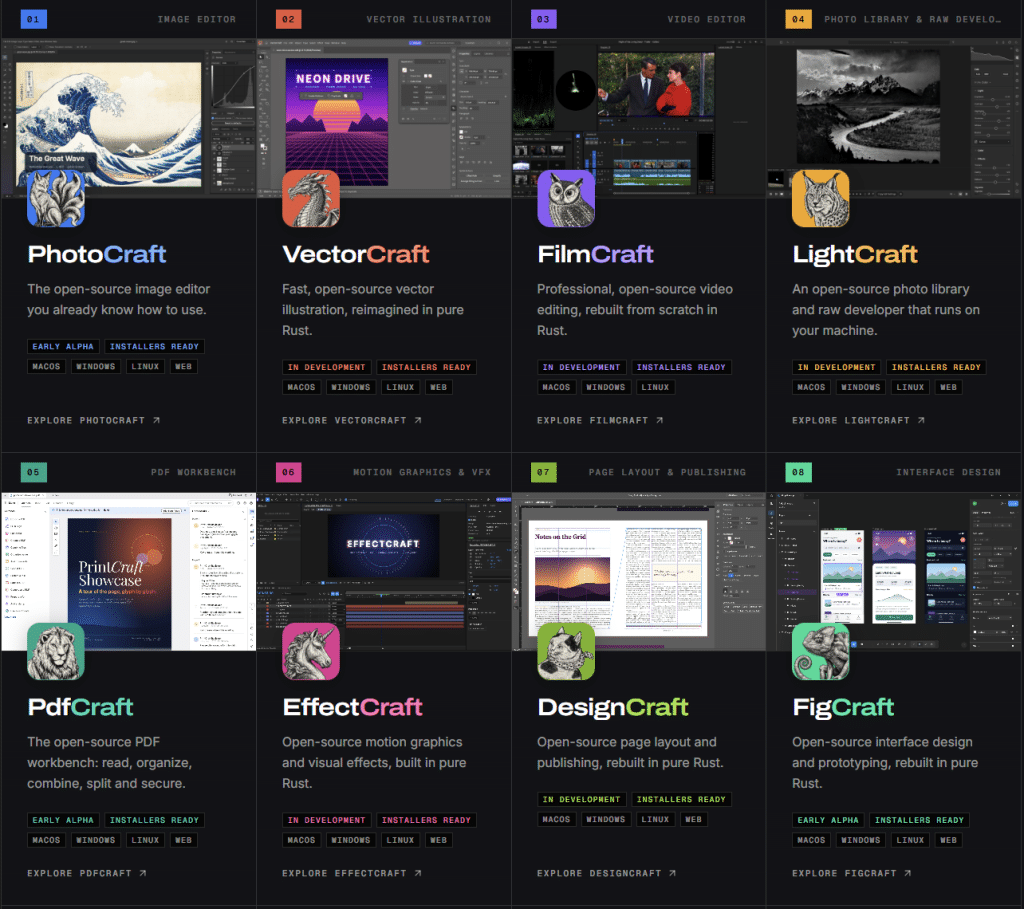Click the DesignCraft cat app icon
This screenshot has height=909, width=1024.
point(566,651)
